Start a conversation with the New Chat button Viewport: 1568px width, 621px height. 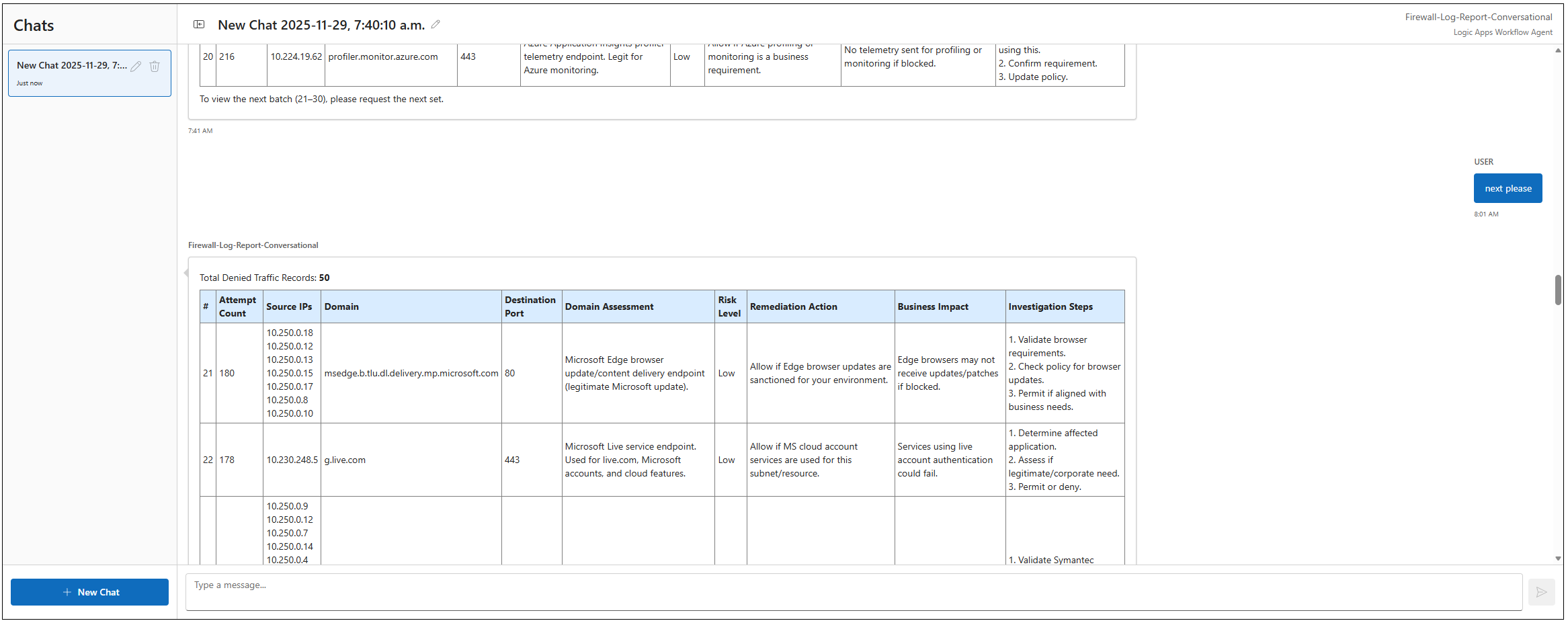coord(89,592)
